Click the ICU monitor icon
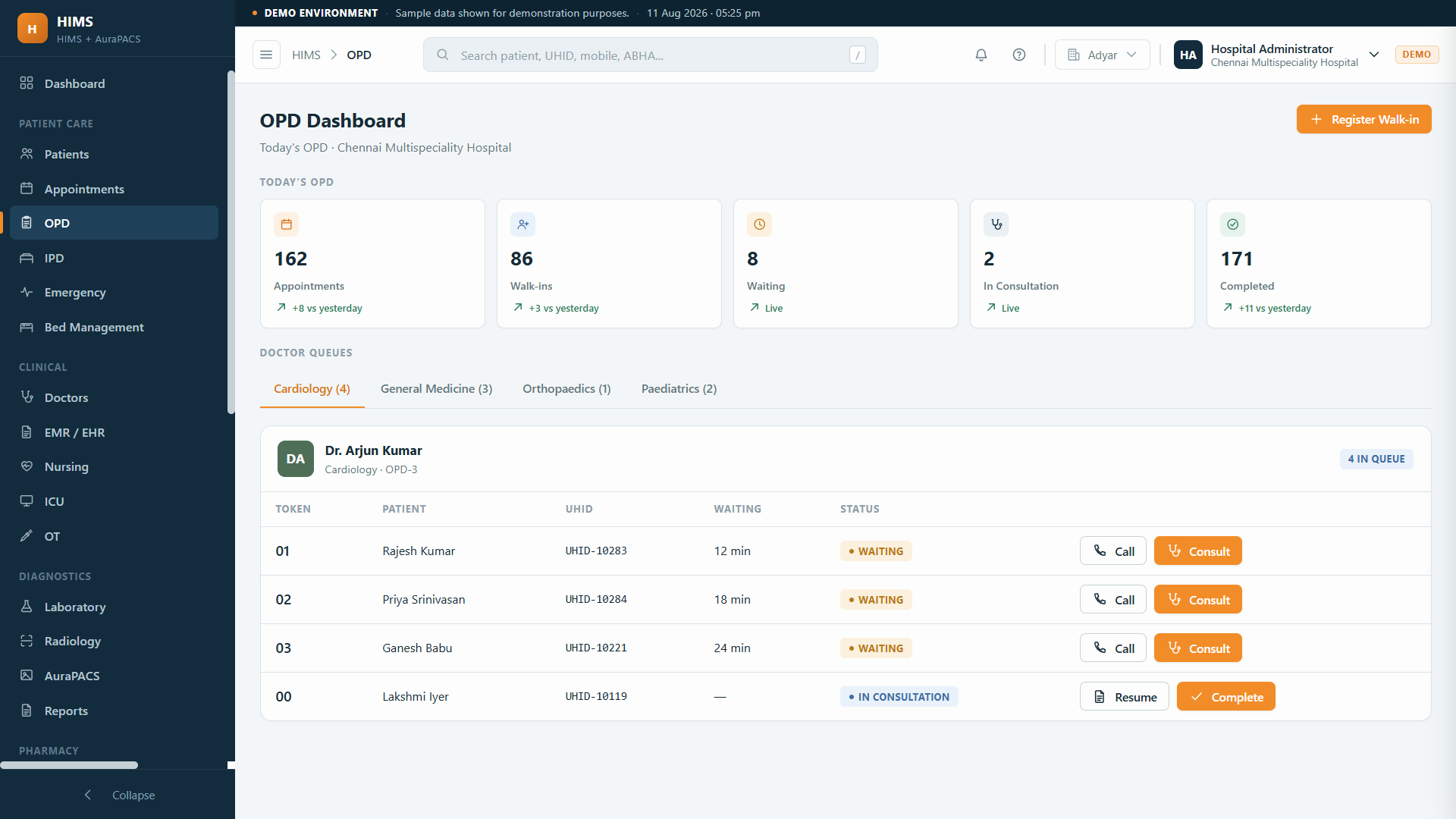This screenshot has height=819, width=1456. pos(27,500)
